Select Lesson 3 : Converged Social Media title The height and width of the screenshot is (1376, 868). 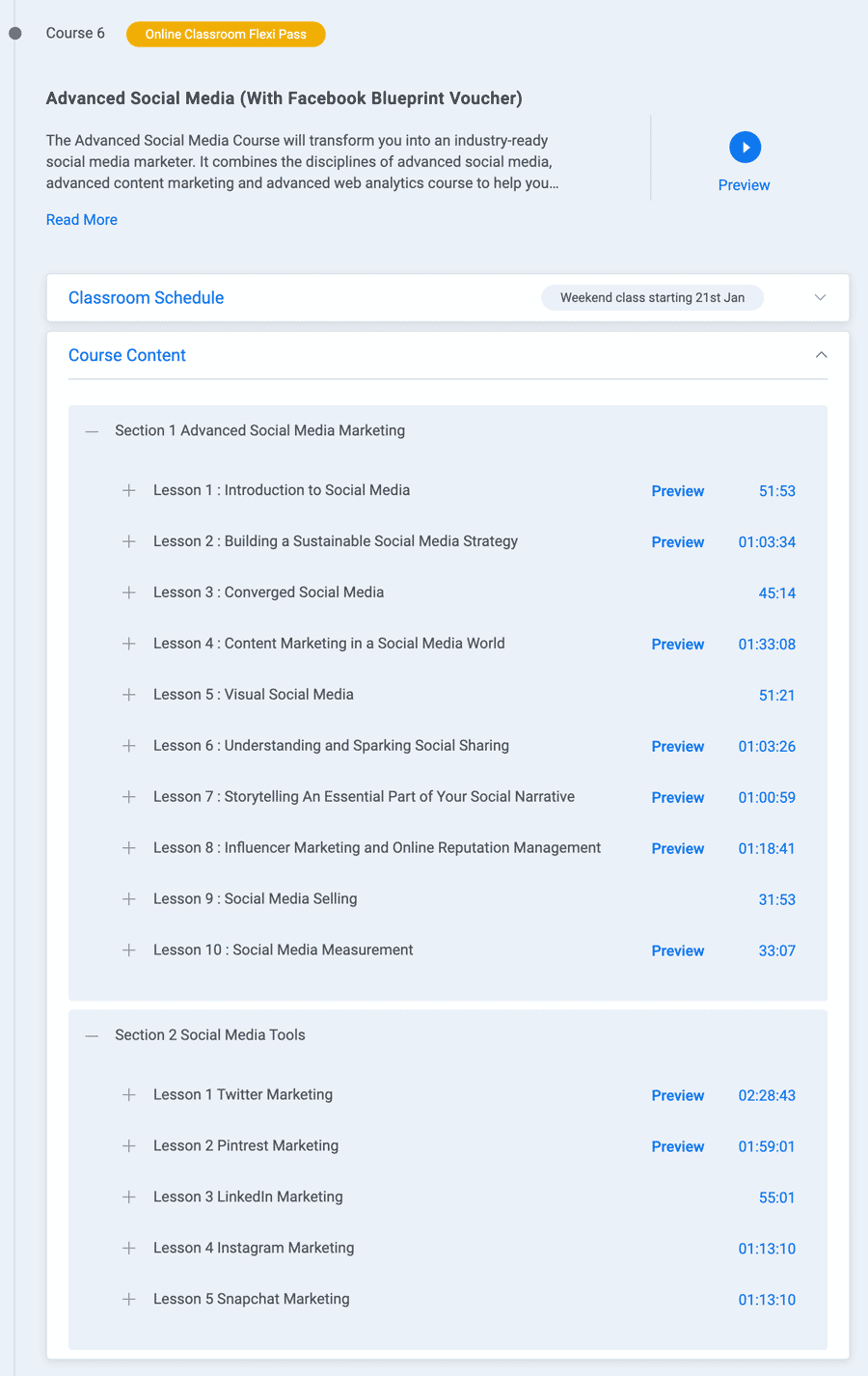click(268, 592)
